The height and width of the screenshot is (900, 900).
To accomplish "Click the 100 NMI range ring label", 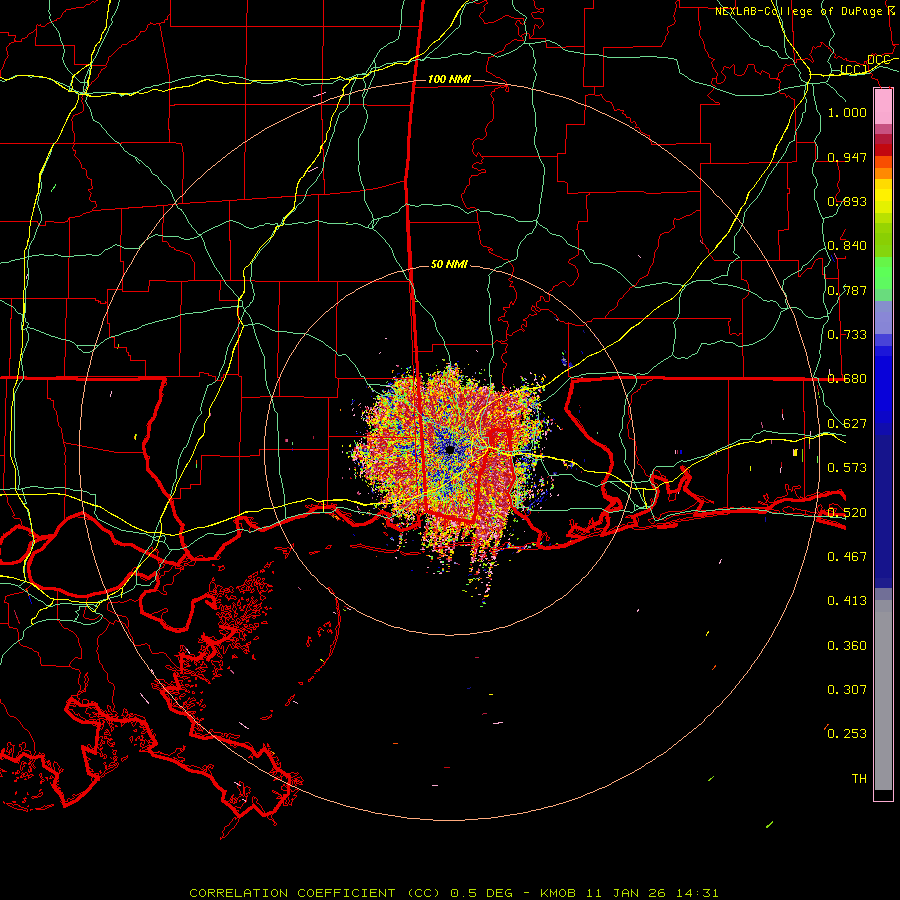I will (449, 79).
